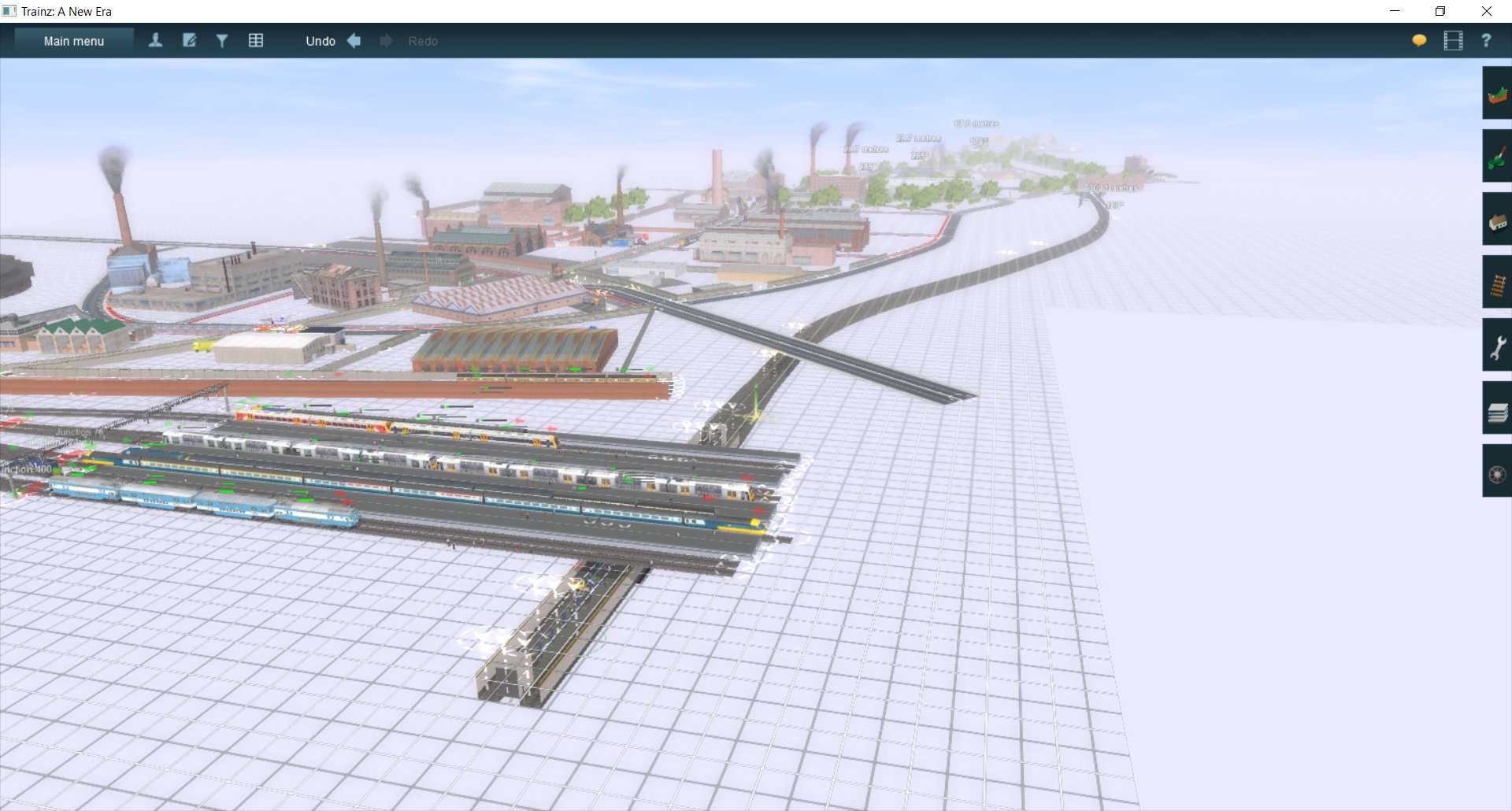Screen dimensions: 1512x811
Task: Open the Paint brush tools tab
Action: click(1497, 156)
